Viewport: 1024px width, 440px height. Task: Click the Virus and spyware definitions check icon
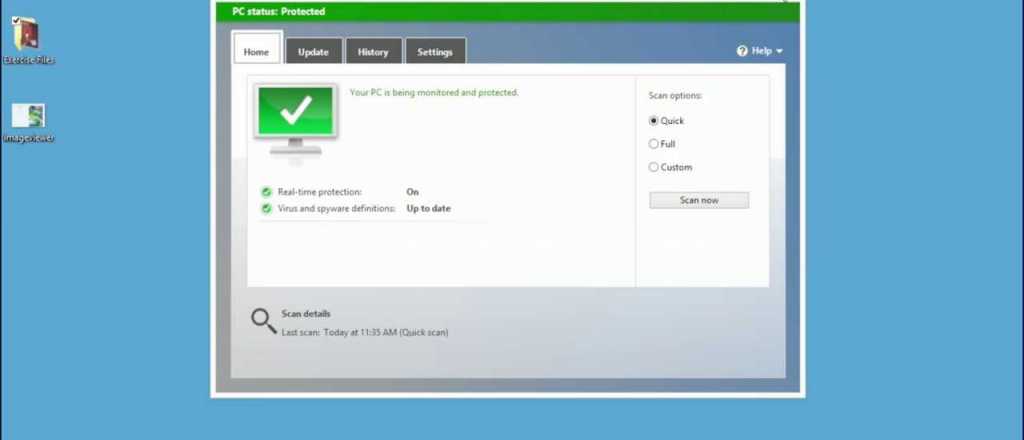coord(266,209)
